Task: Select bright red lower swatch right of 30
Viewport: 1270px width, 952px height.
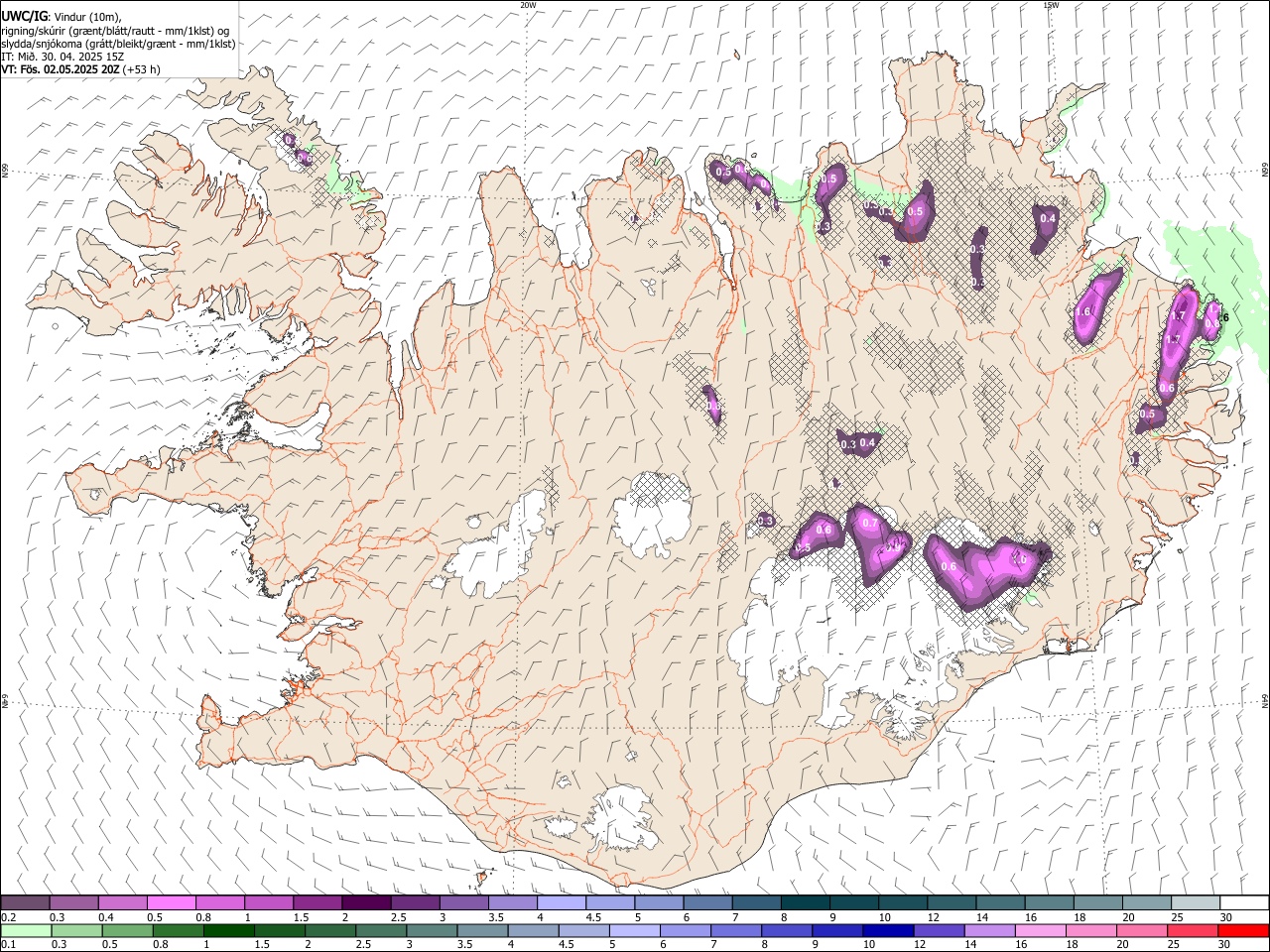Action: coord(1245,931)
